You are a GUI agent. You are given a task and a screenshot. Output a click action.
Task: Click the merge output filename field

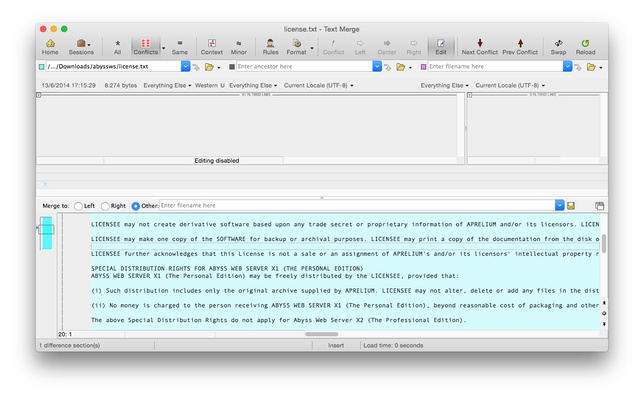[357, 205]
